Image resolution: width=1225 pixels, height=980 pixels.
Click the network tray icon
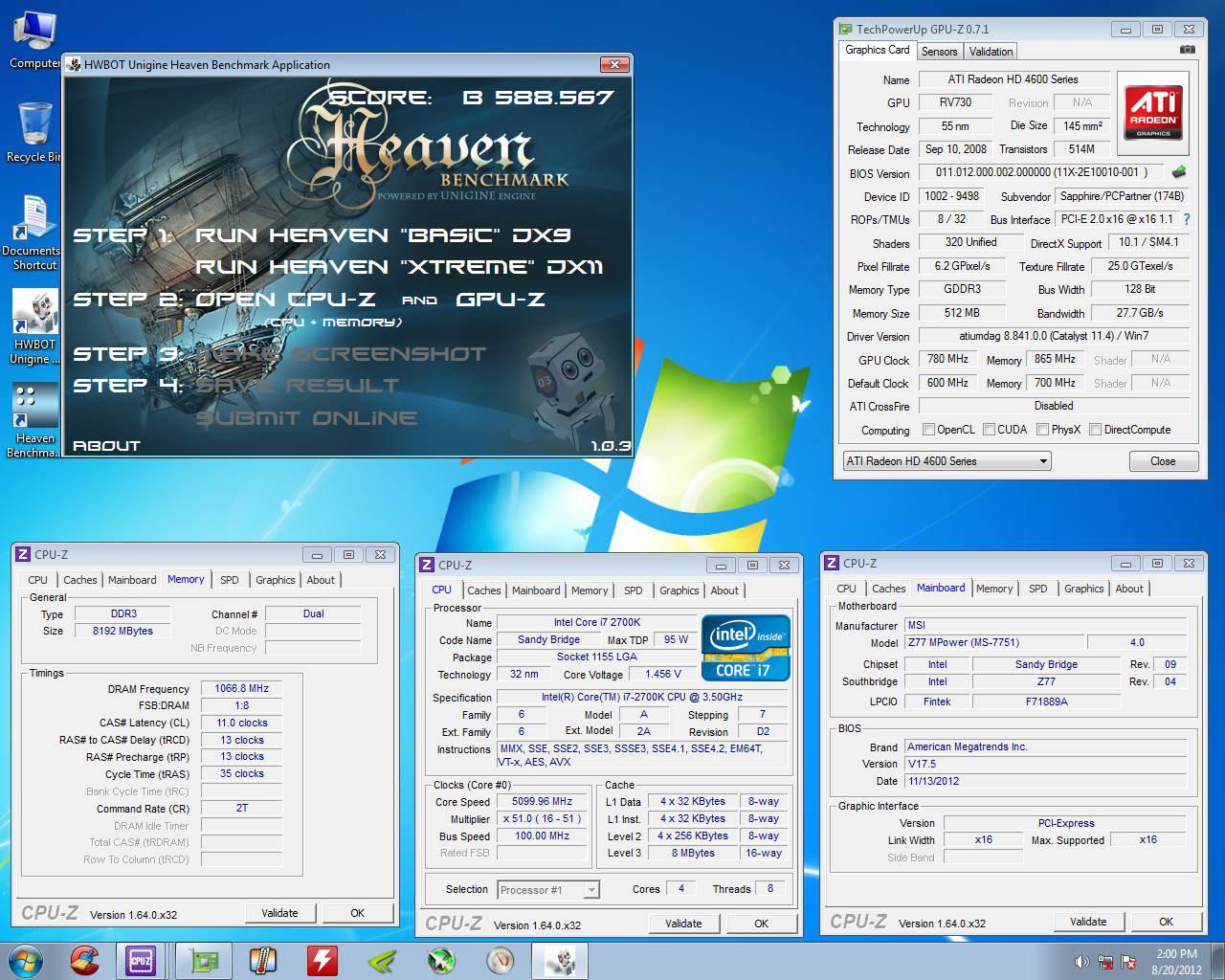point(1105,962)
